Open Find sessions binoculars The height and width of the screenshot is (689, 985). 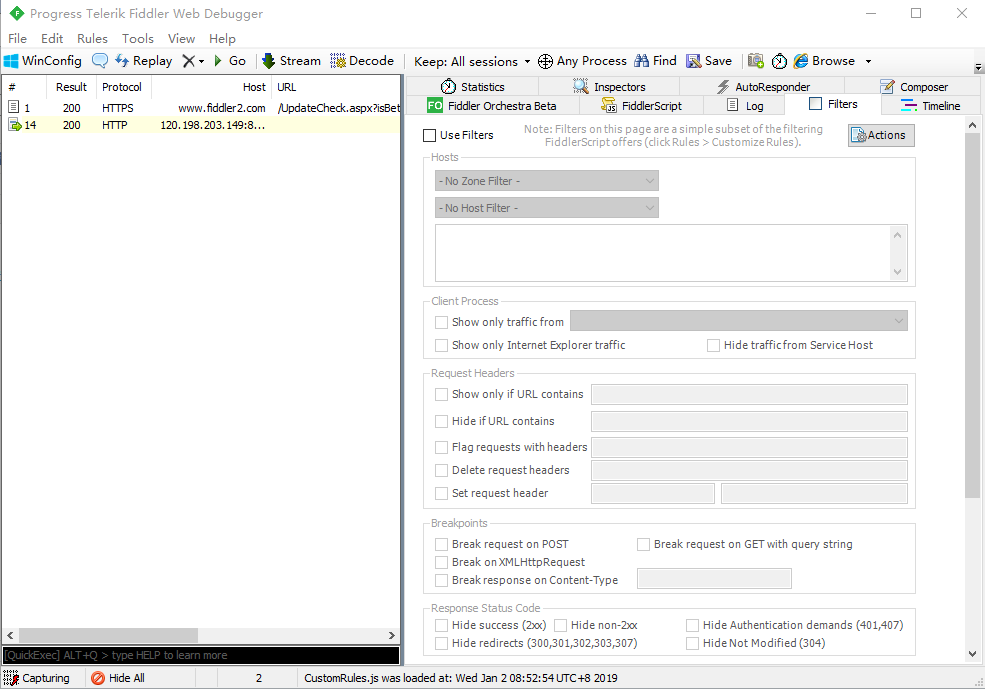(x=655, y=61)
